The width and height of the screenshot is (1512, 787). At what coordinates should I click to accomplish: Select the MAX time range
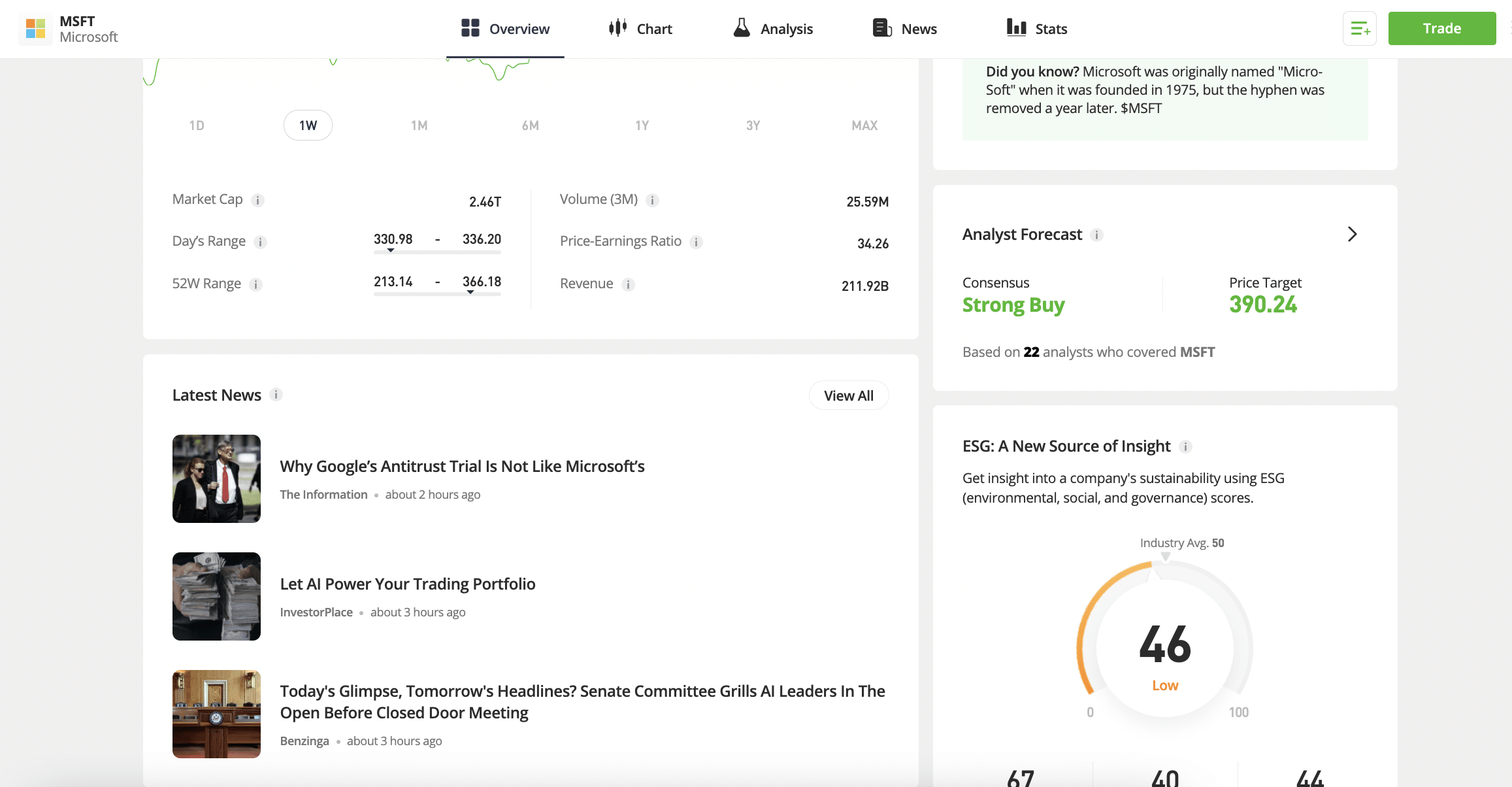[864, 126]
